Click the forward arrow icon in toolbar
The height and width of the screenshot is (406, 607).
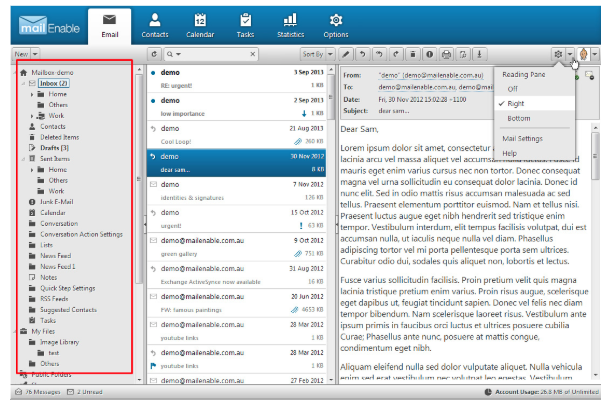point(396,53)
